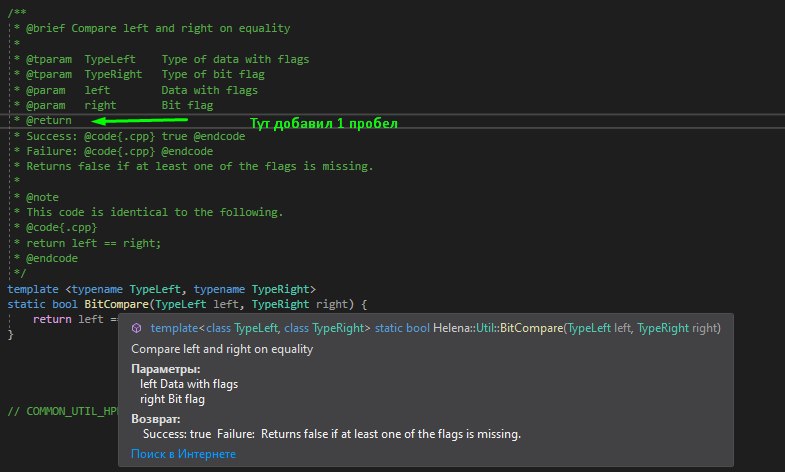
Task: Click the '/**' comment opening line
Action: point(17,13)
